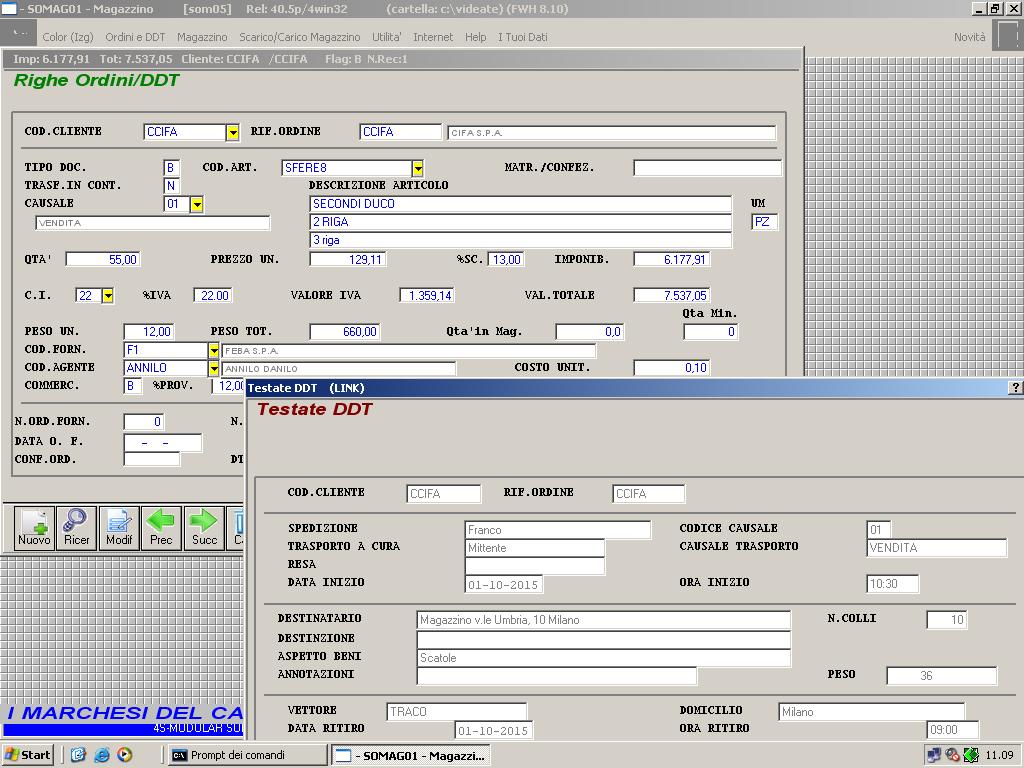Image resolution: width=1024 pixels, height=768 pixels.
Task: Click the ASPETTO BENI field containing Scatole
Action: (x=603, y=658)
